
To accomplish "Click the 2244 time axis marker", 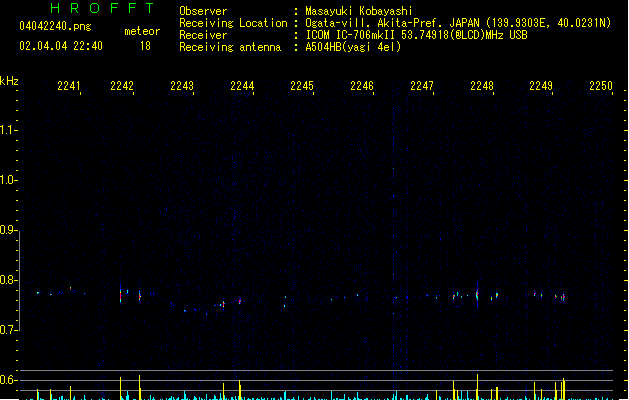I will click(x=242, y=86).
